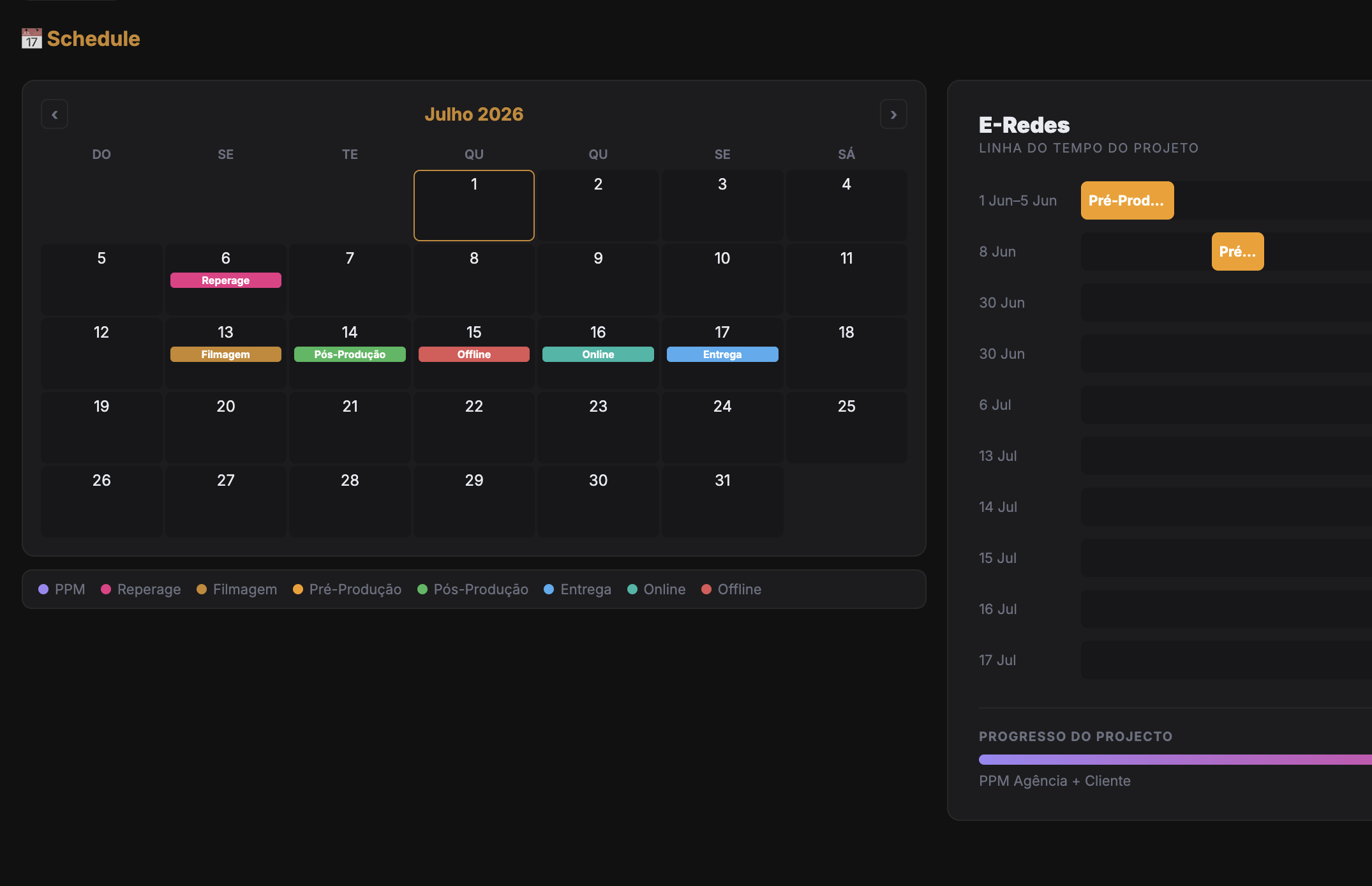Open the Entrega event on July 17
The width and height of the screenshot is (1372, 886).
(x=722, y=354)
